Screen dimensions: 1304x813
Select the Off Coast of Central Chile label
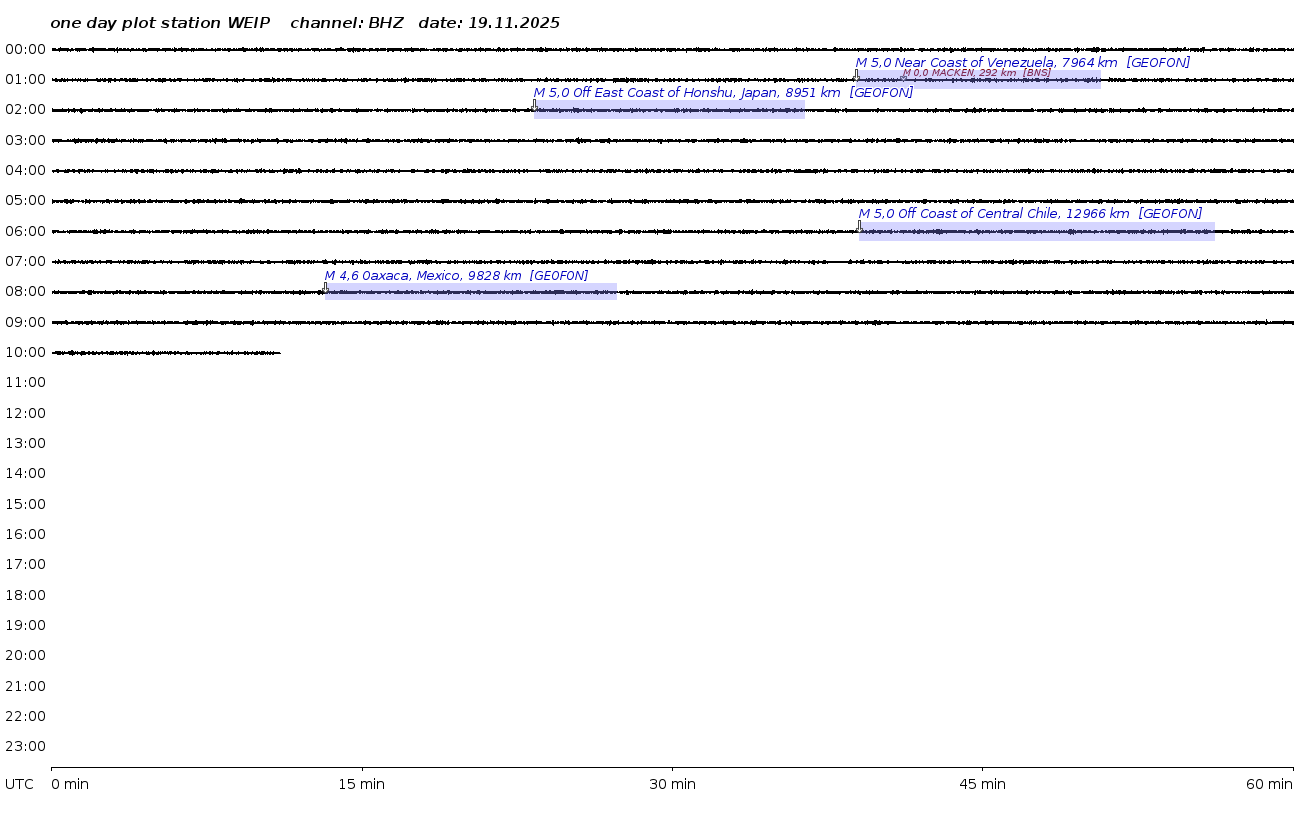click(x=1029, y=214)
